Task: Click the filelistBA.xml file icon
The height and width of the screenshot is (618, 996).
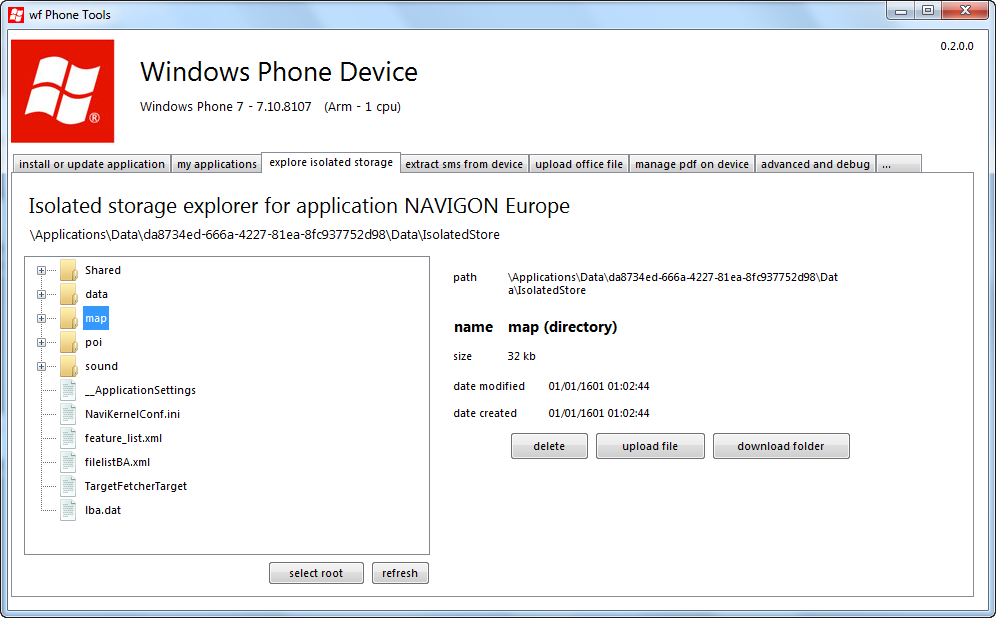Action: point(68,462)
